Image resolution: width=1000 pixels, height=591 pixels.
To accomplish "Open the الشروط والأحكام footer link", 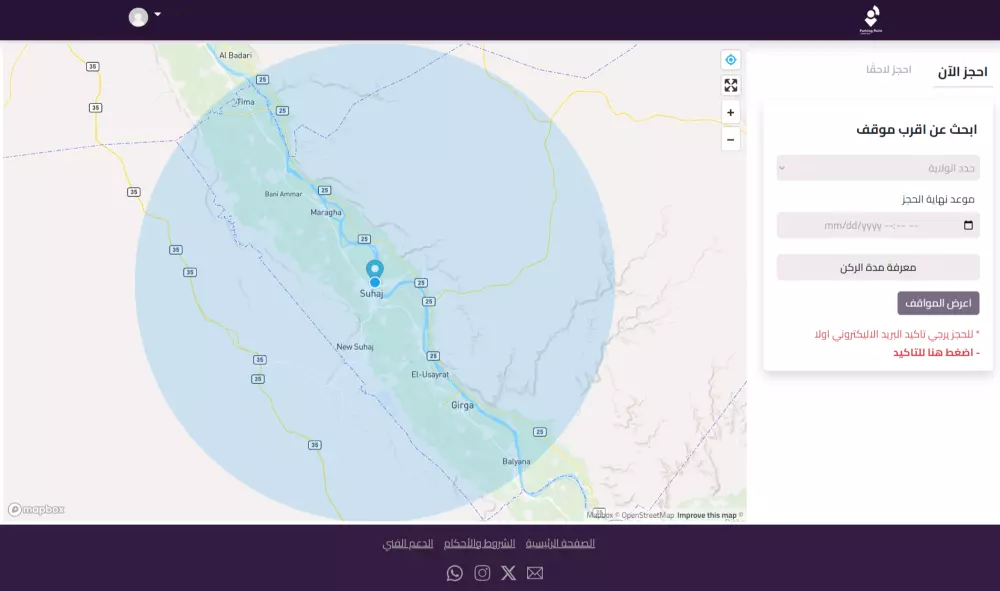I will pyautogui.click(x=480, y=543).
